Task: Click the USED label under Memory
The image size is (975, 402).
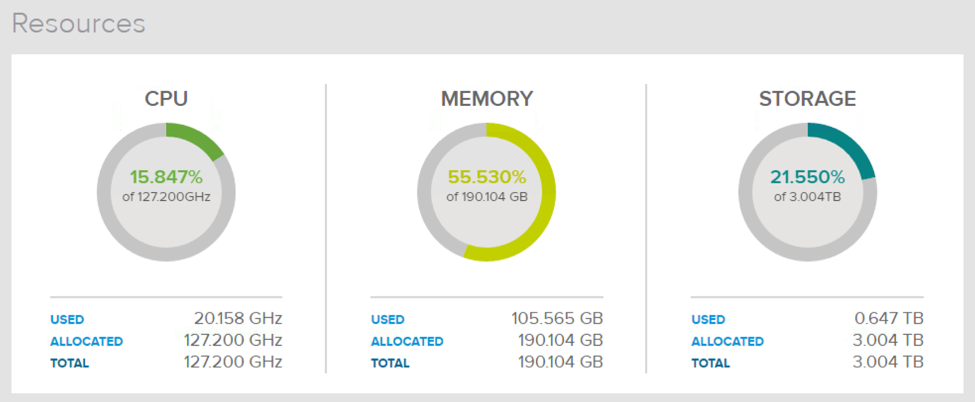Action: [387, 320]
